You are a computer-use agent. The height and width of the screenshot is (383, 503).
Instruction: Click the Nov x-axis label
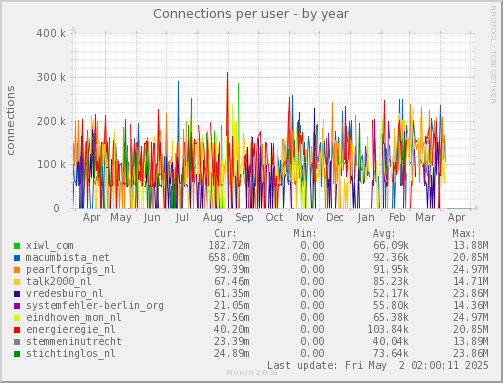coord(305,218)
